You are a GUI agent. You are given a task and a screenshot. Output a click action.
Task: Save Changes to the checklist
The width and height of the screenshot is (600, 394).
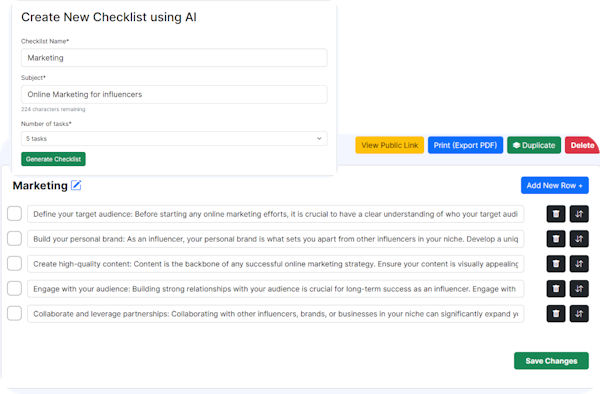click(x=551, y=361)
